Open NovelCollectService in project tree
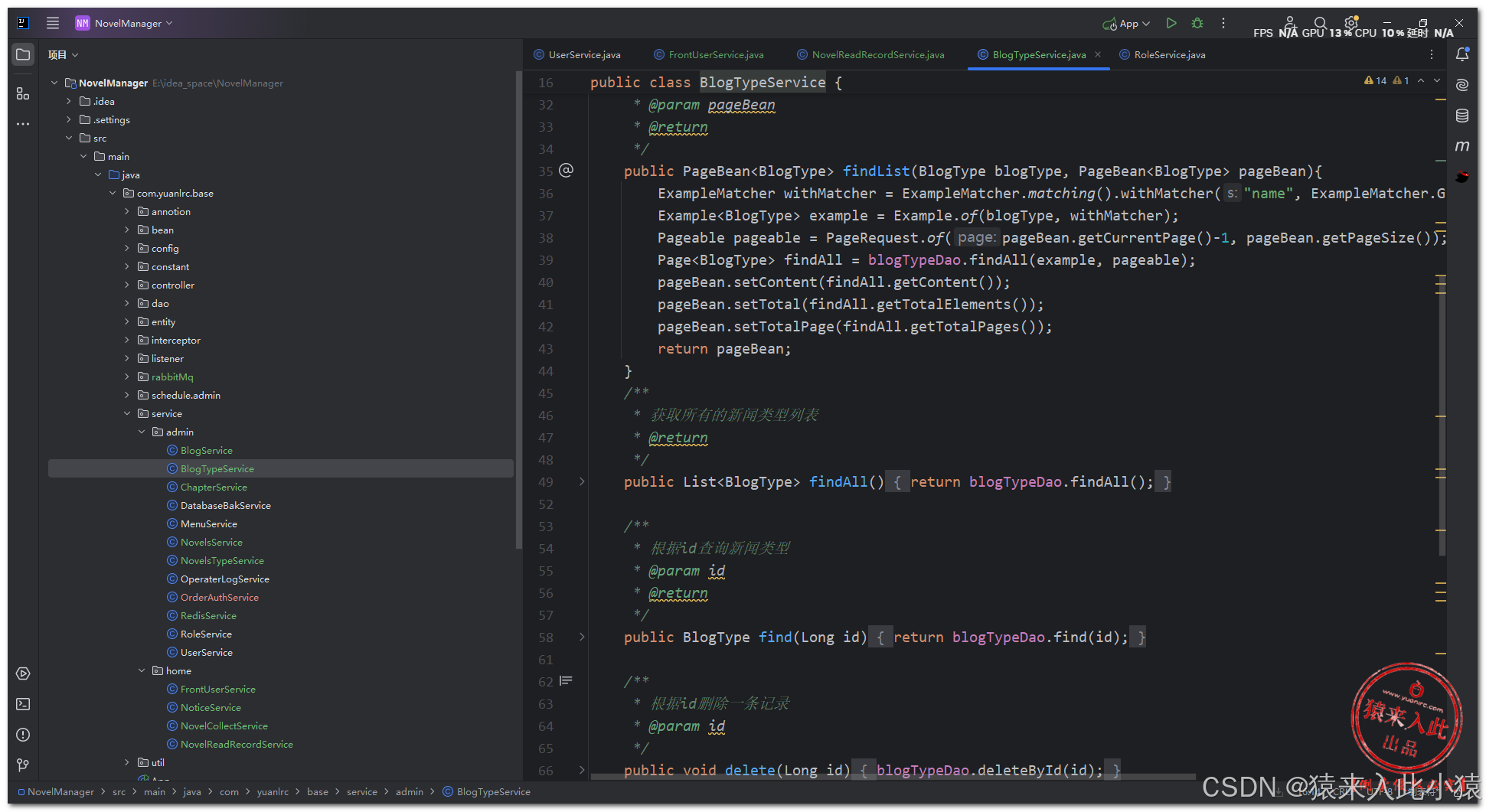The height and width of the screenshot is (812, 1486). click(x=224, y=726)
